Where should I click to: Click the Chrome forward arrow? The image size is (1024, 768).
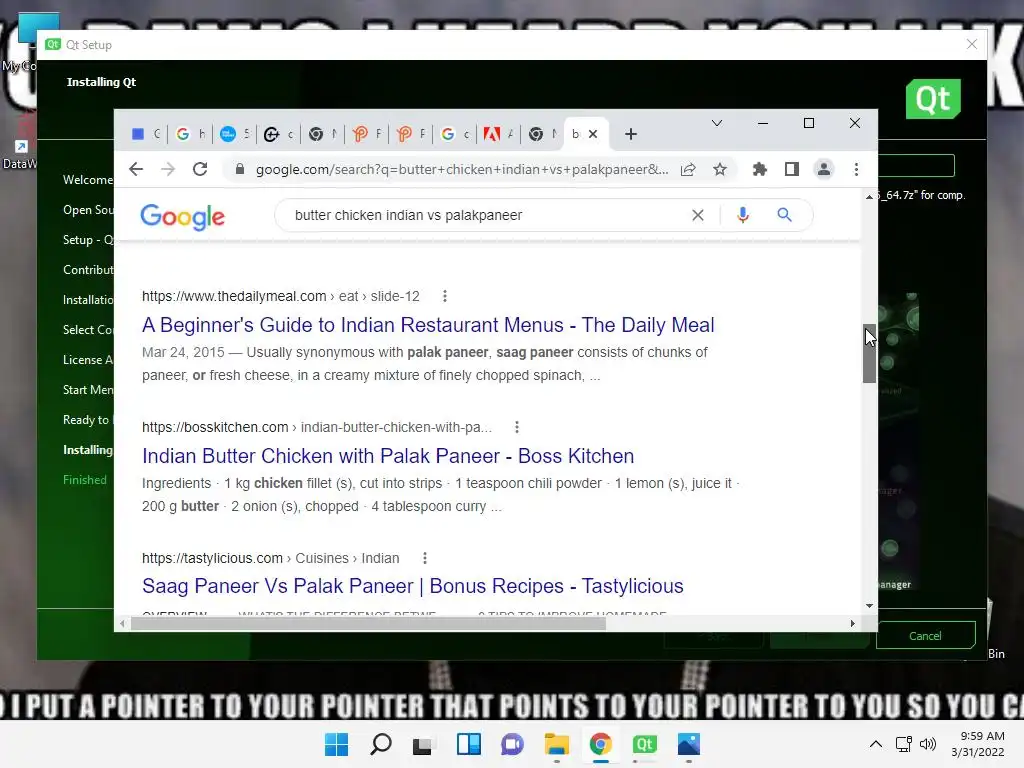click(x=168, y=169)
